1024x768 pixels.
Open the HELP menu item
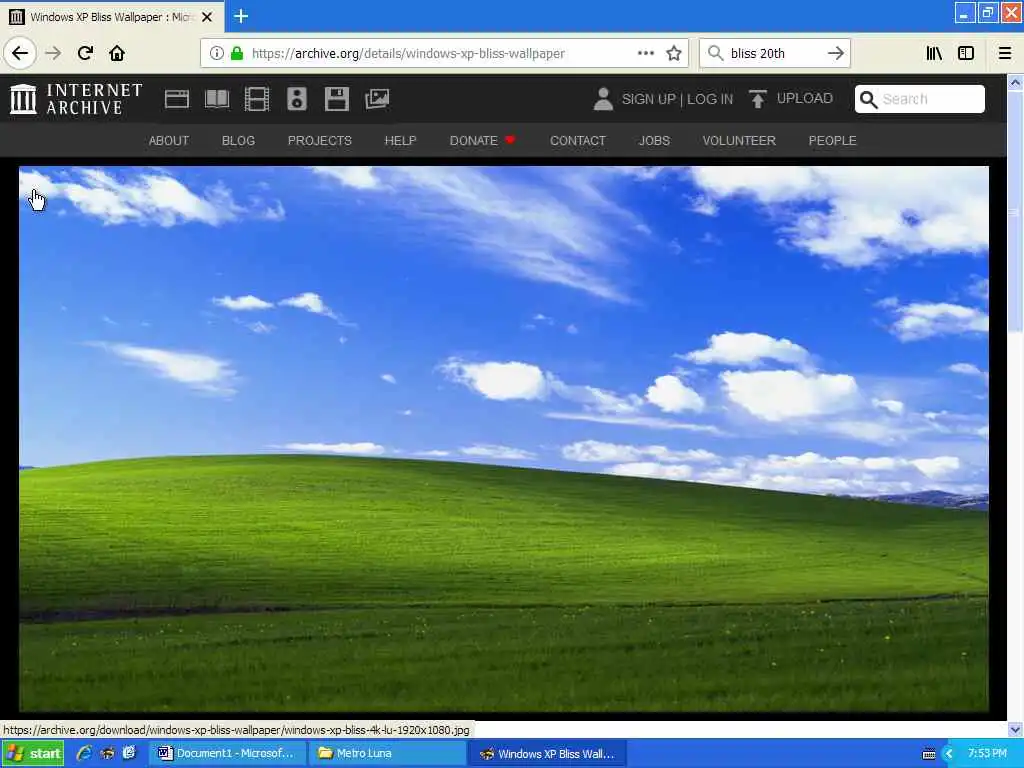click(x=400, y=140)
